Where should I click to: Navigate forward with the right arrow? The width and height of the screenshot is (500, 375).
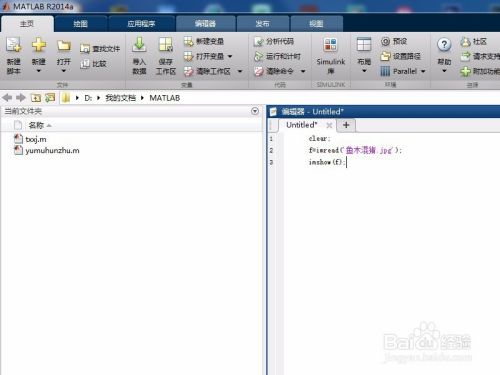coord(21,98)
